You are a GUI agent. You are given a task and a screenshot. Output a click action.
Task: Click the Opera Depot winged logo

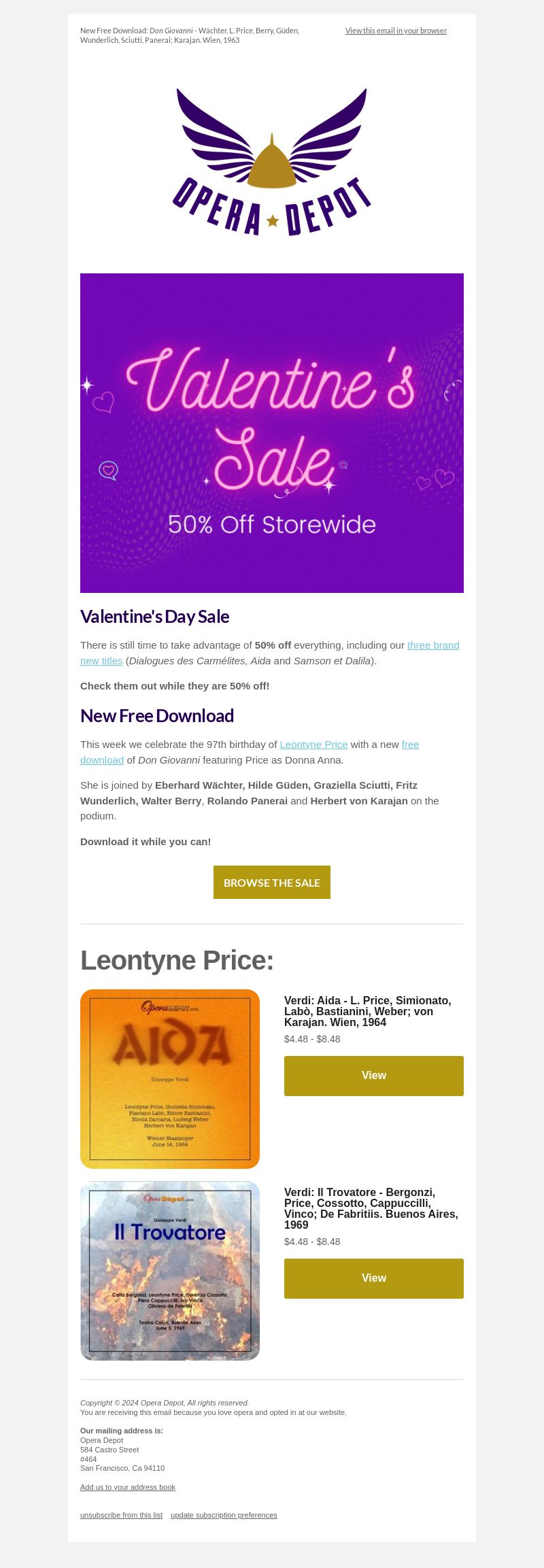coord(272,162)
